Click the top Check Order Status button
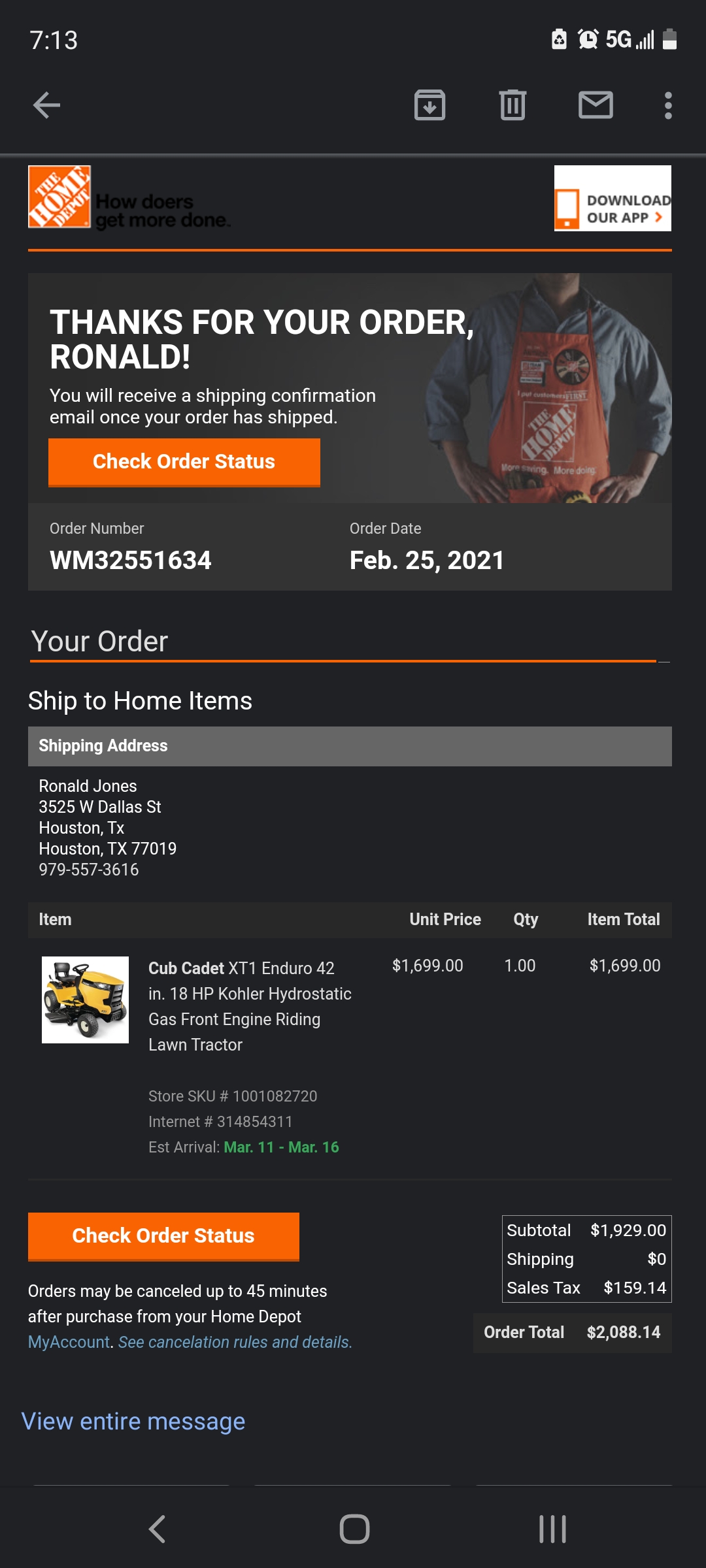The height and width of the screenshot is (1568, 706). point(184,462)
